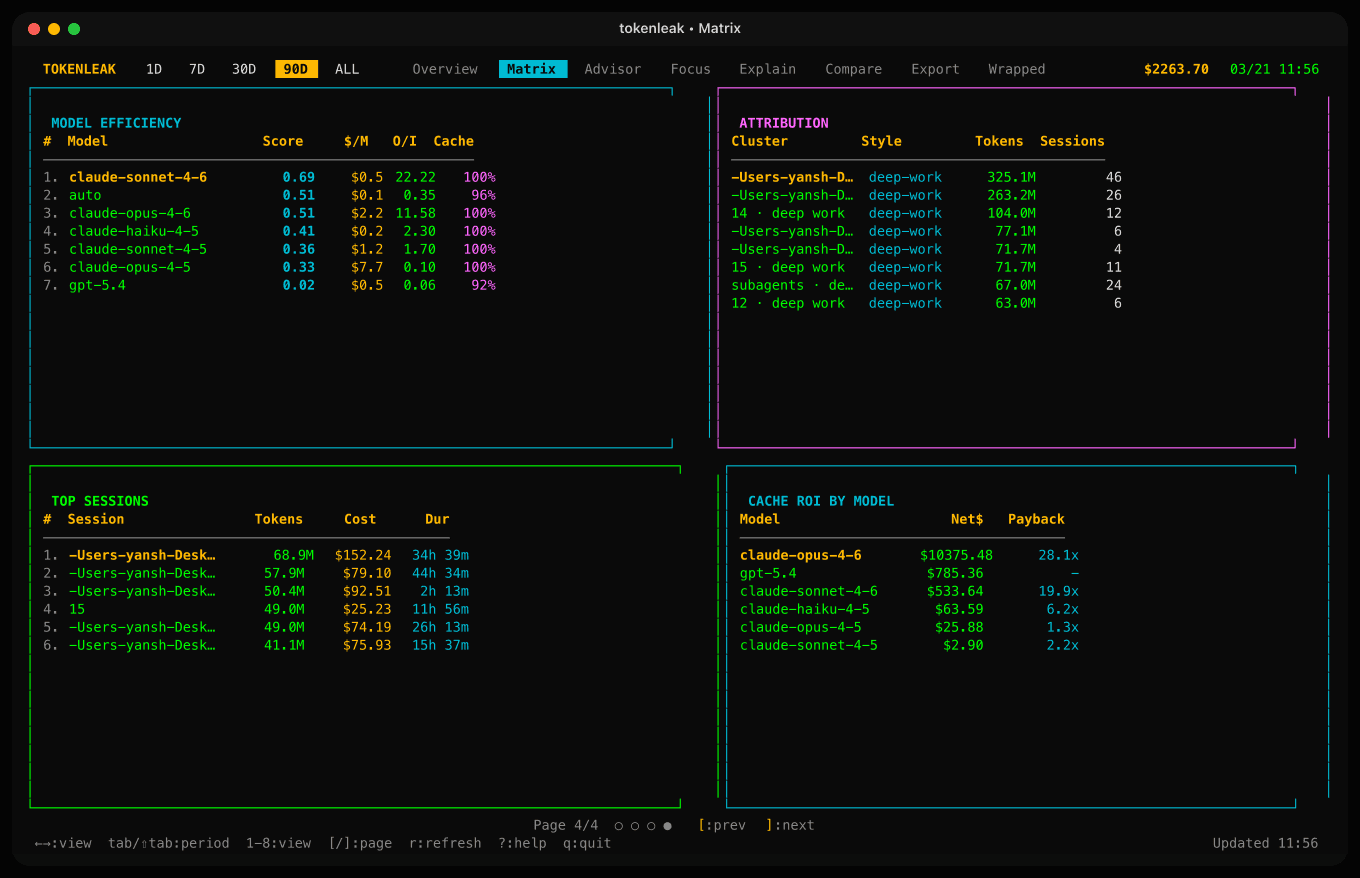Click the $785.36 net value for gpt-5.4

pos(955,573)
